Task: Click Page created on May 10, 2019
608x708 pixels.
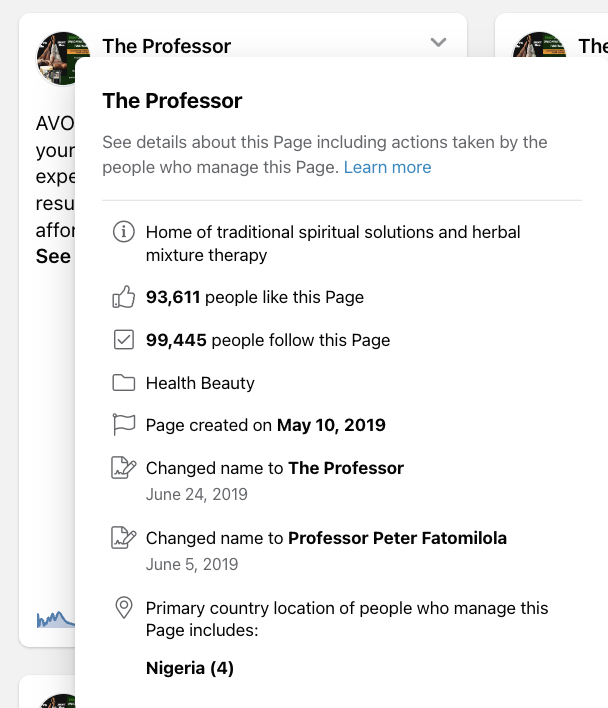Action: pyautogui.click(x=265, y=425)
